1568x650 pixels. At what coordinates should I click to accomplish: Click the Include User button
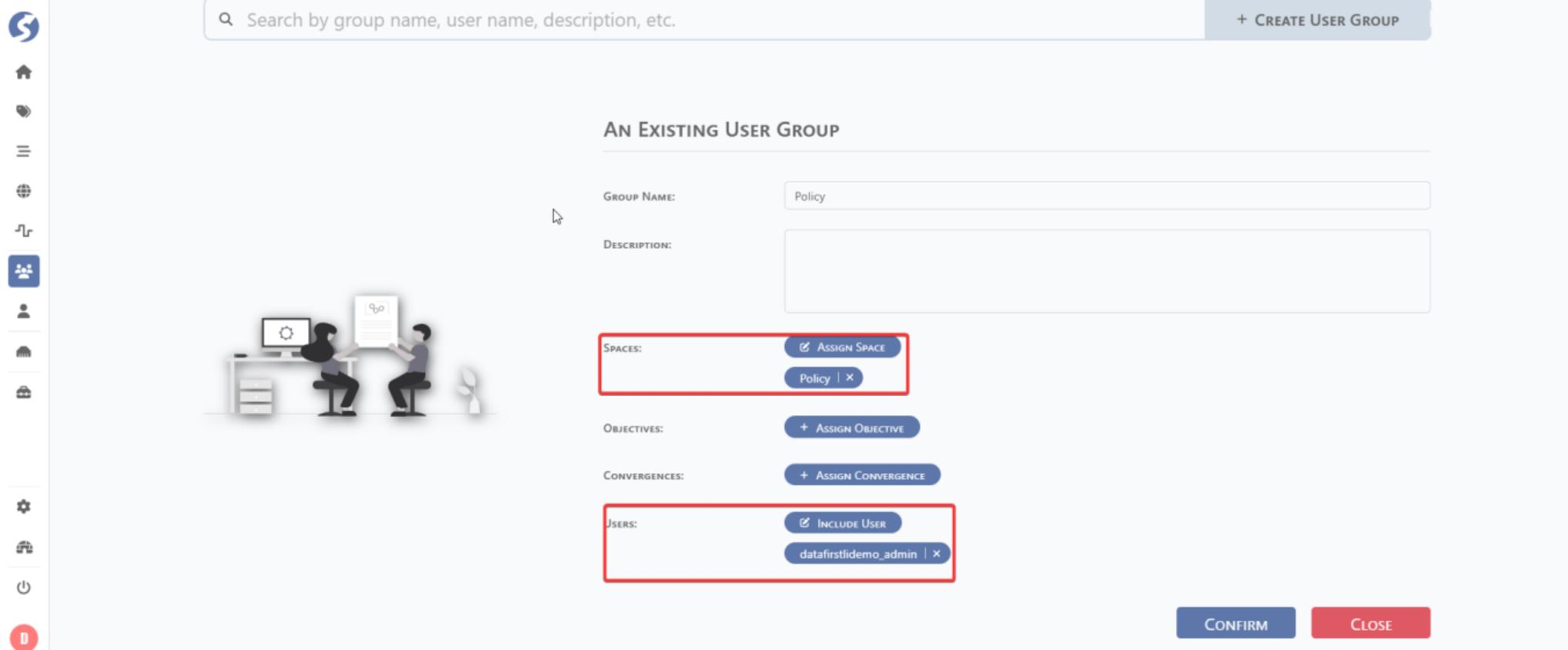click(843, 523)
